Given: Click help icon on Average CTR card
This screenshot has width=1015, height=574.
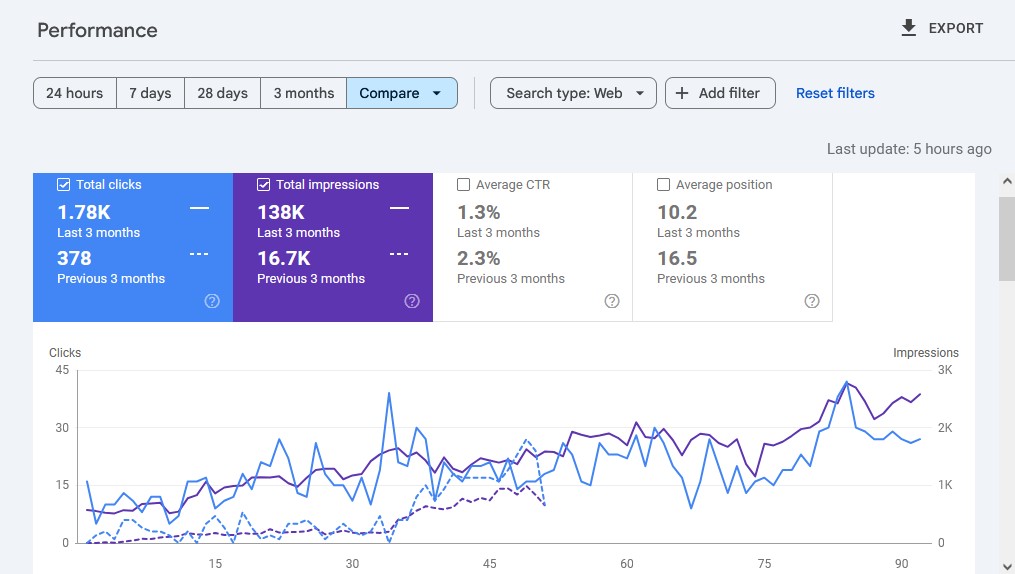Looking at the screenshot, I should 612,301.
